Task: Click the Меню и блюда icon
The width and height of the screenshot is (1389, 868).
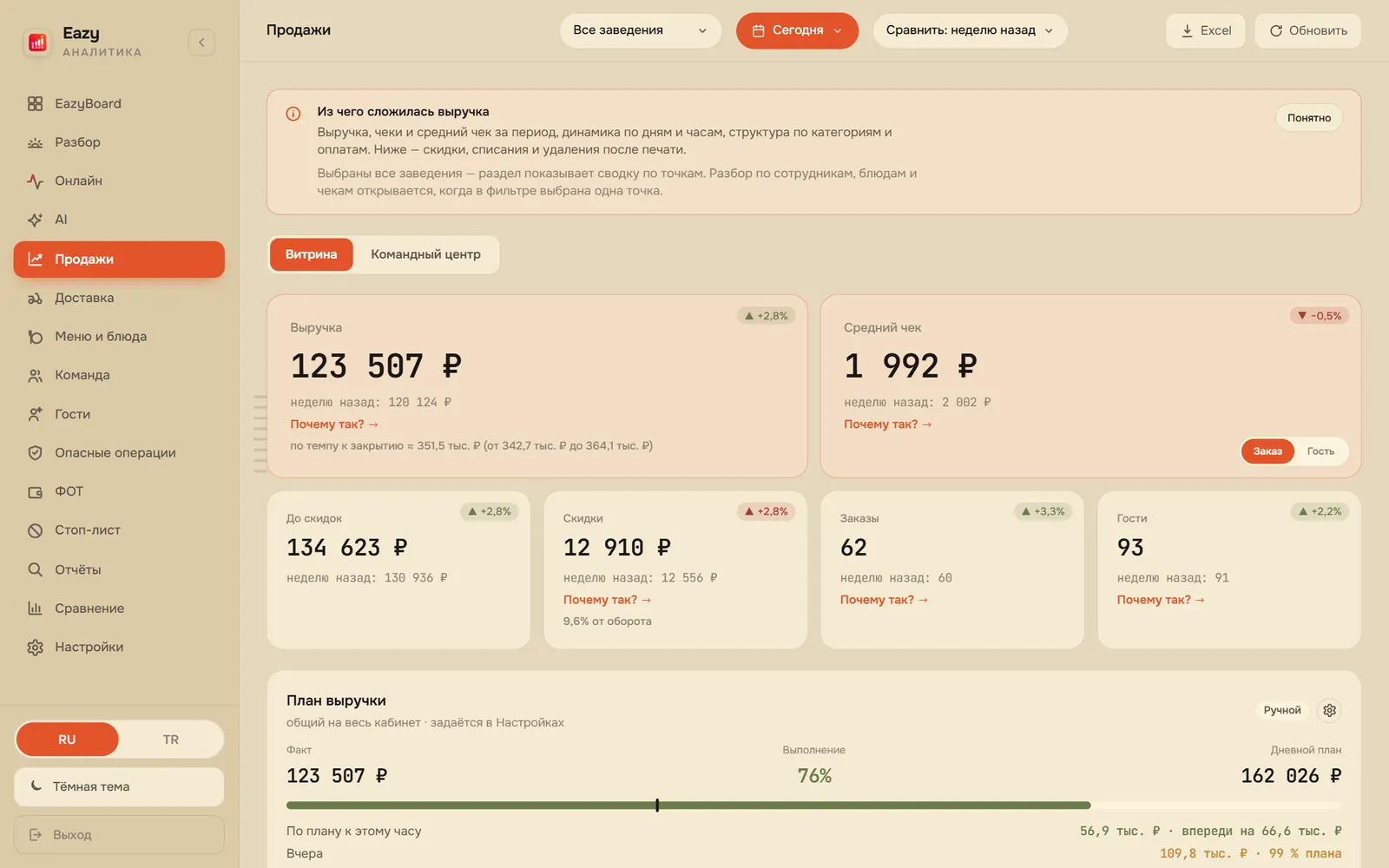Action: coord(35,337)
